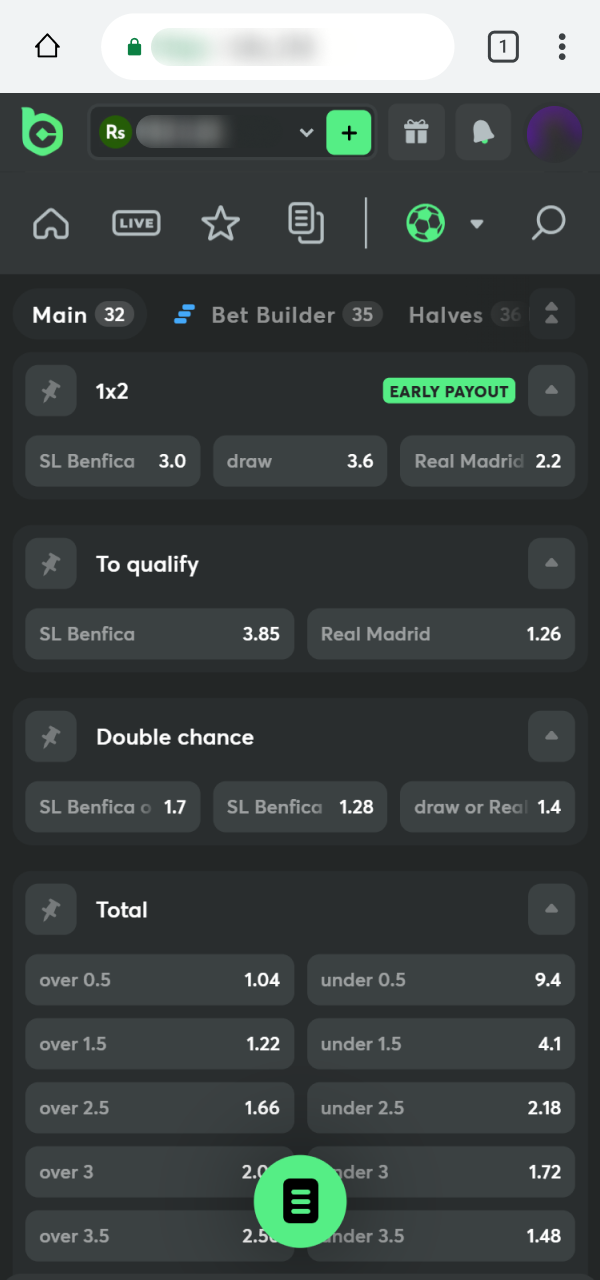Open the home page via the navigation house icon
The image size is (600, 1280).
(51, 224)
